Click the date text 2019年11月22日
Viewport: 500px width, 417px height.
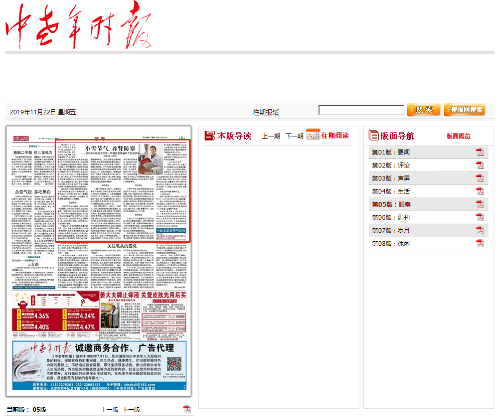[x=32, y=112]
